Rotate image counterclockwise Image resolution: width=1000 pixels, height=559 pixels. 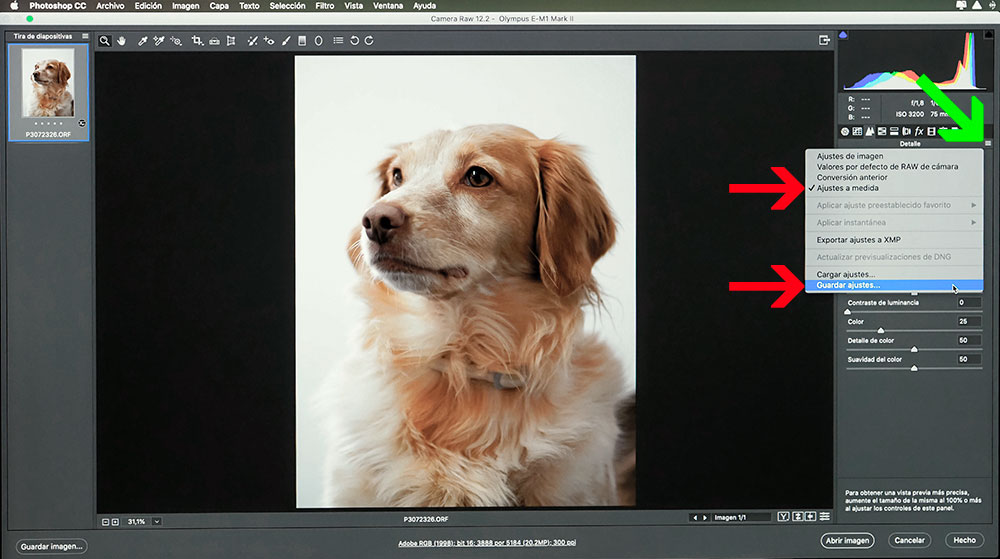point(355,41)
